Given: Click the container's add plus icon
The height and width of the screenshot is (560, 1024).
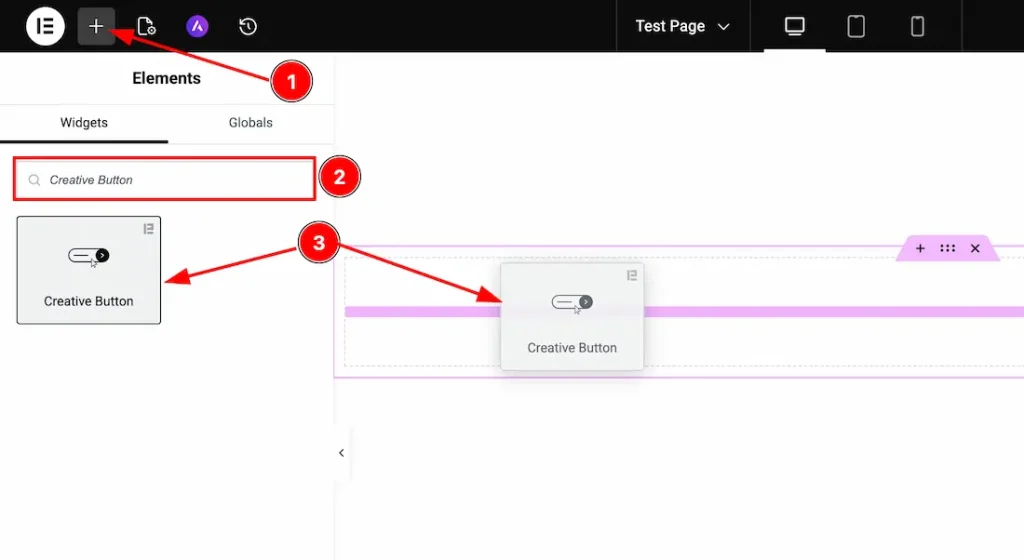Looking at the screenshot, I should pos(920,248).
